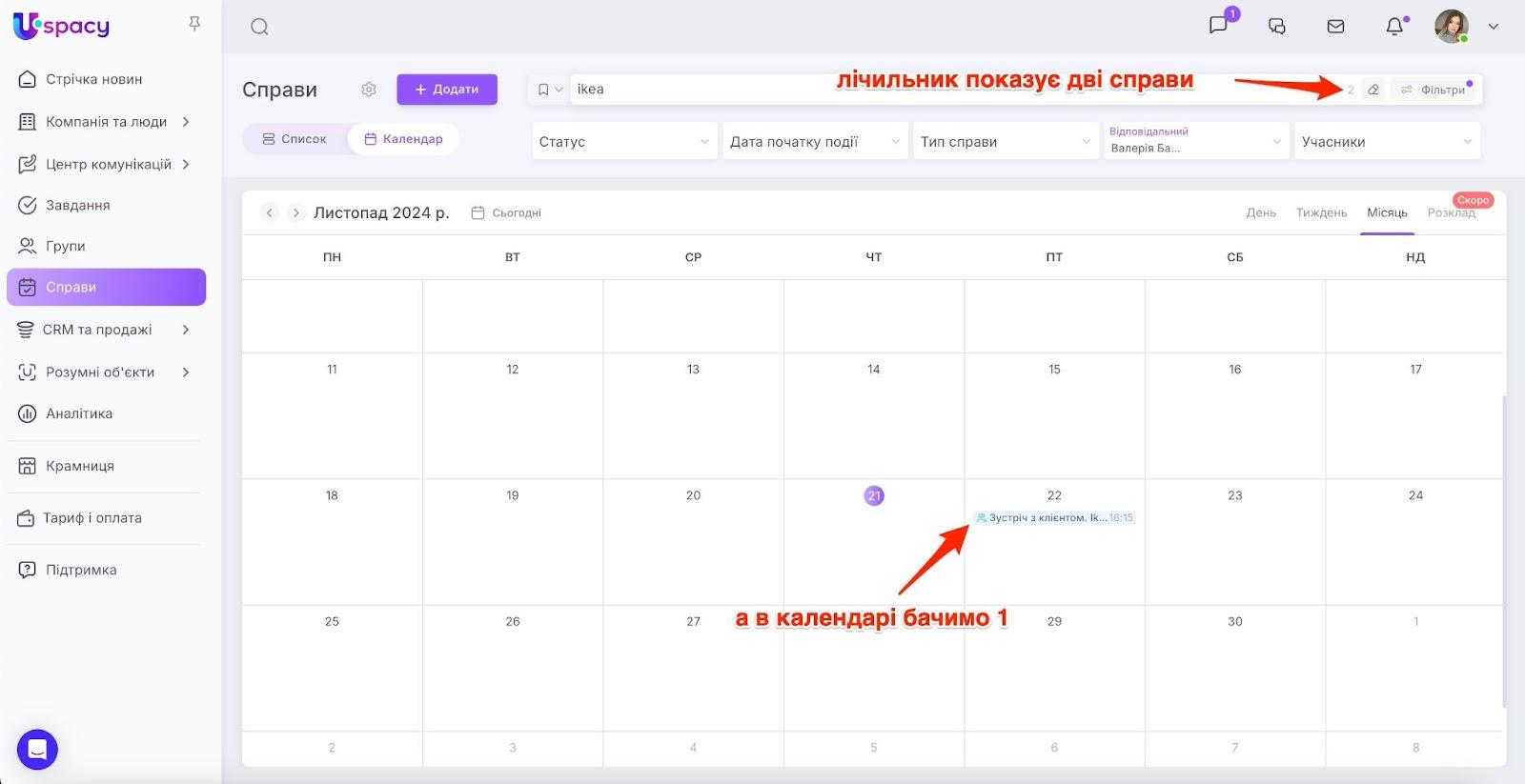Open the conversations bubbles icon
Viewport: 1525px width, 784px height.
point(1277,27)
